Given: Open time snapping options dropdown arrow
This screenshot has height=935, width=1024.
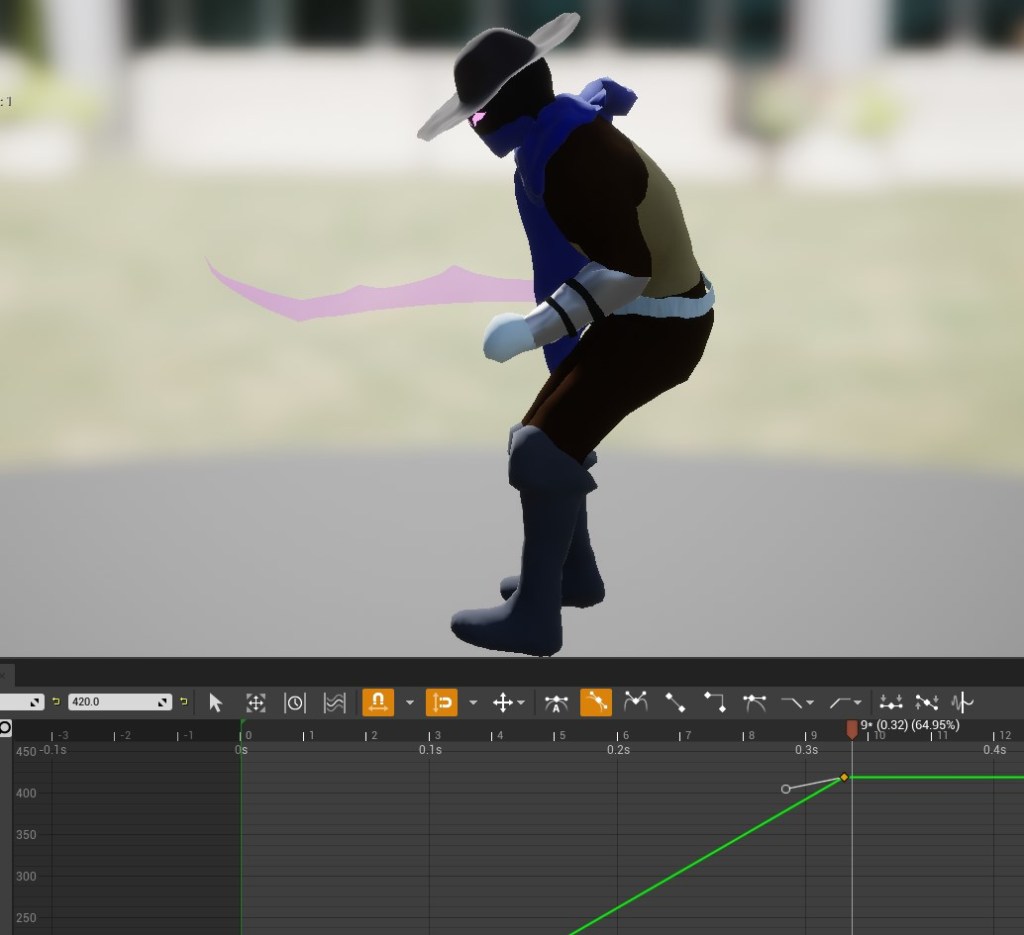Looking at the screenshot, I should pyautogui.click(x=410, y=703).
